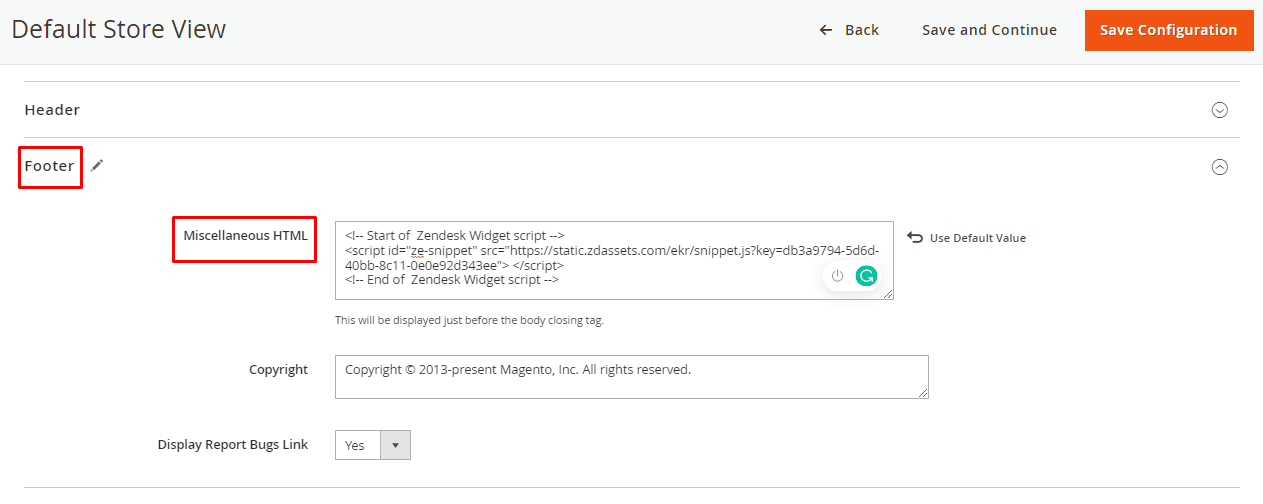
Task: Click the Save and Continue button
Action: 989,30
